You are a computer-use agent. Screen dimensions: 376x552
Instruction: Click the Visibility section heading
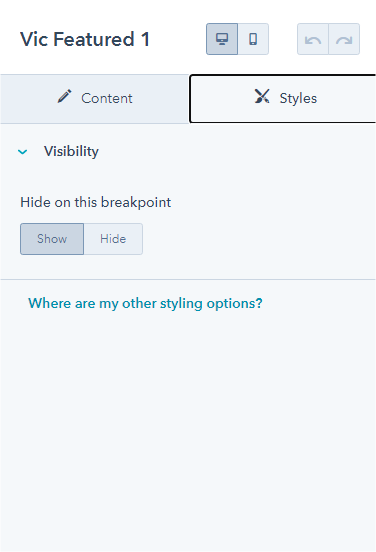tap(71, 151)
